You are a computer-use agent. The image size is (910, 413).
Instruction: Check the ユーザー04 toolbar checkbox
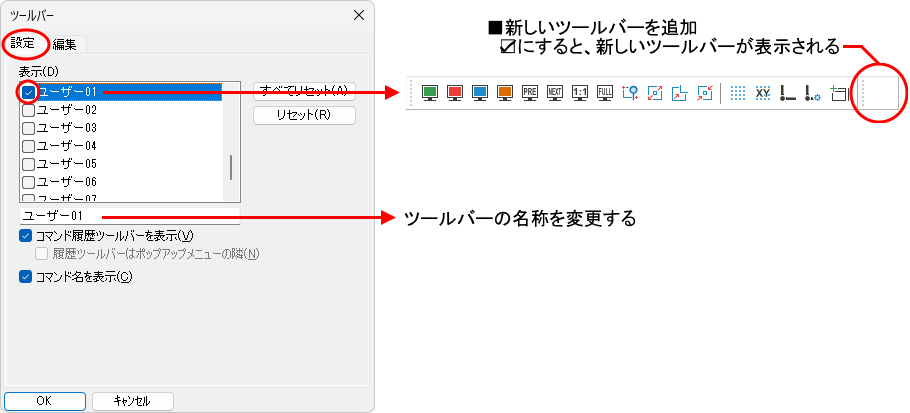pyautogui.click(x=28, y=146)
